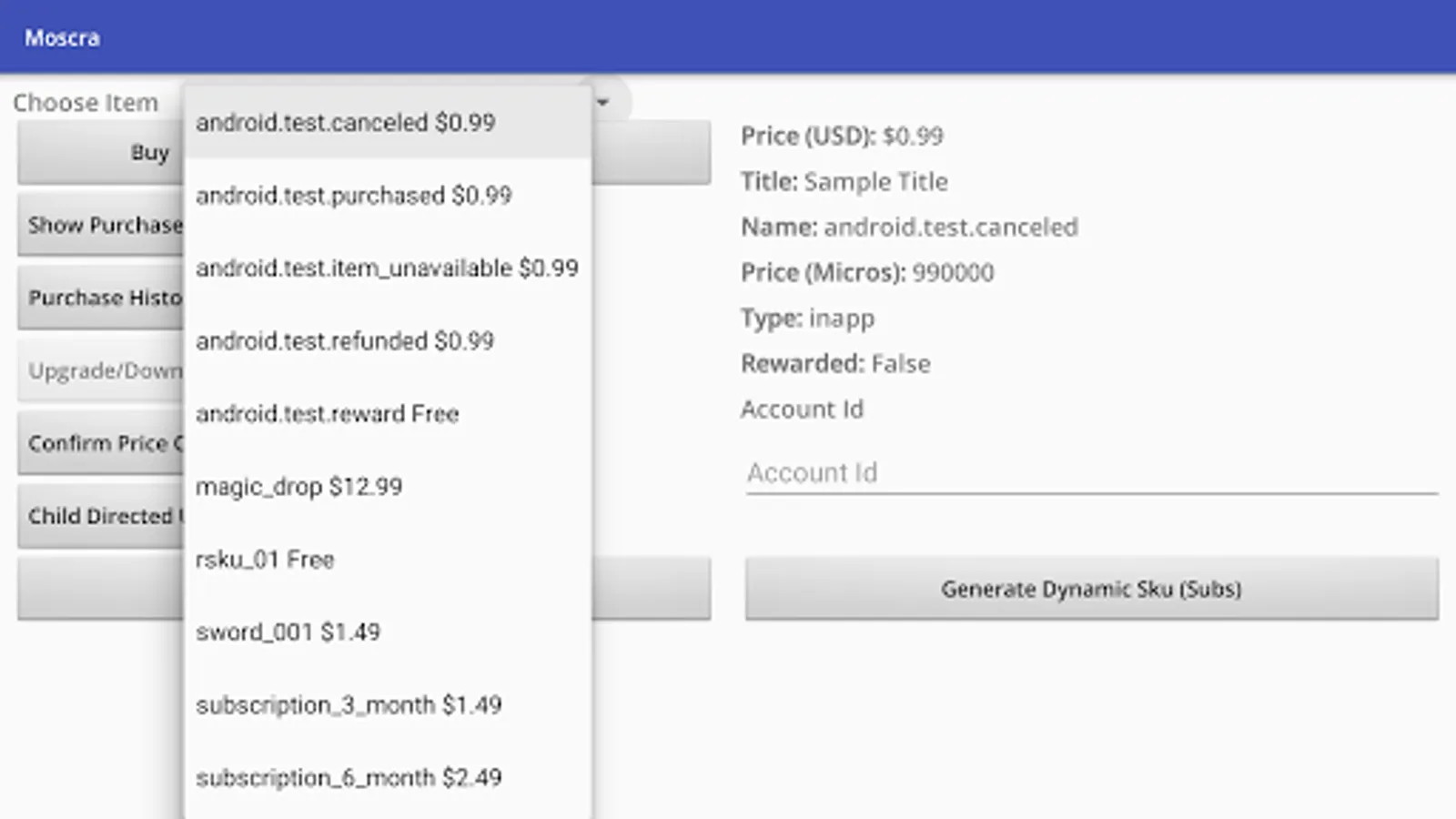
Task: Click Confirm Price Change button
Action: (100, 443)
